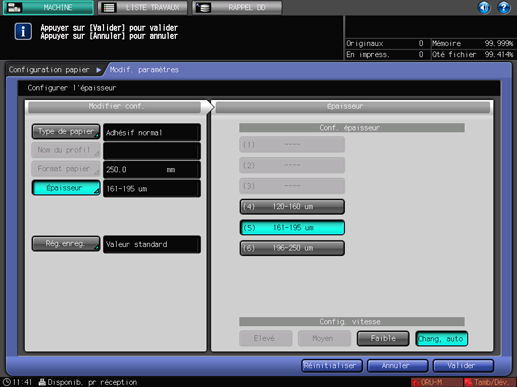The image size is (517, 387).
Task: Select the Épaisseur setting button
Action: pos(66,188)
